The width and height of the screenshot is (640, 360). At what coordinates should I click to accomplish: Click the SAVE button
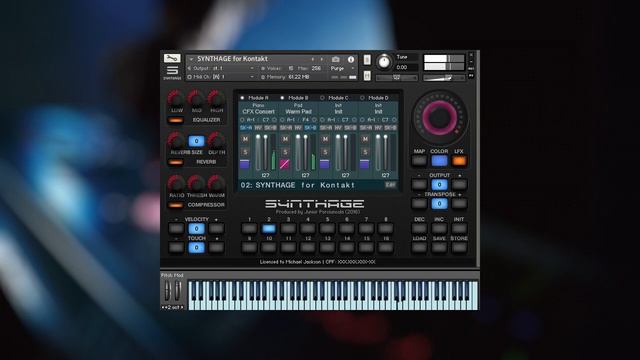(439, 247)
